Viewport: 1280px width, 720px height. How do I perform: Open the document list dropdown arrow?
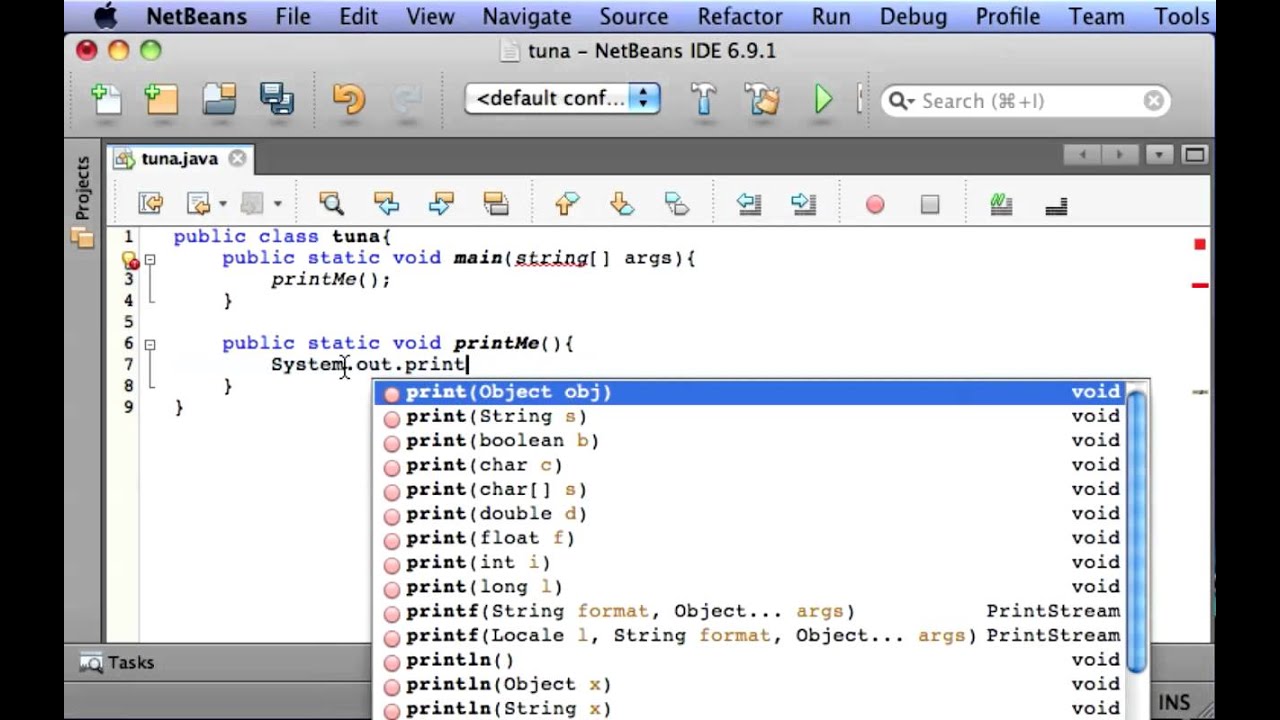(x=1159, y=155)
